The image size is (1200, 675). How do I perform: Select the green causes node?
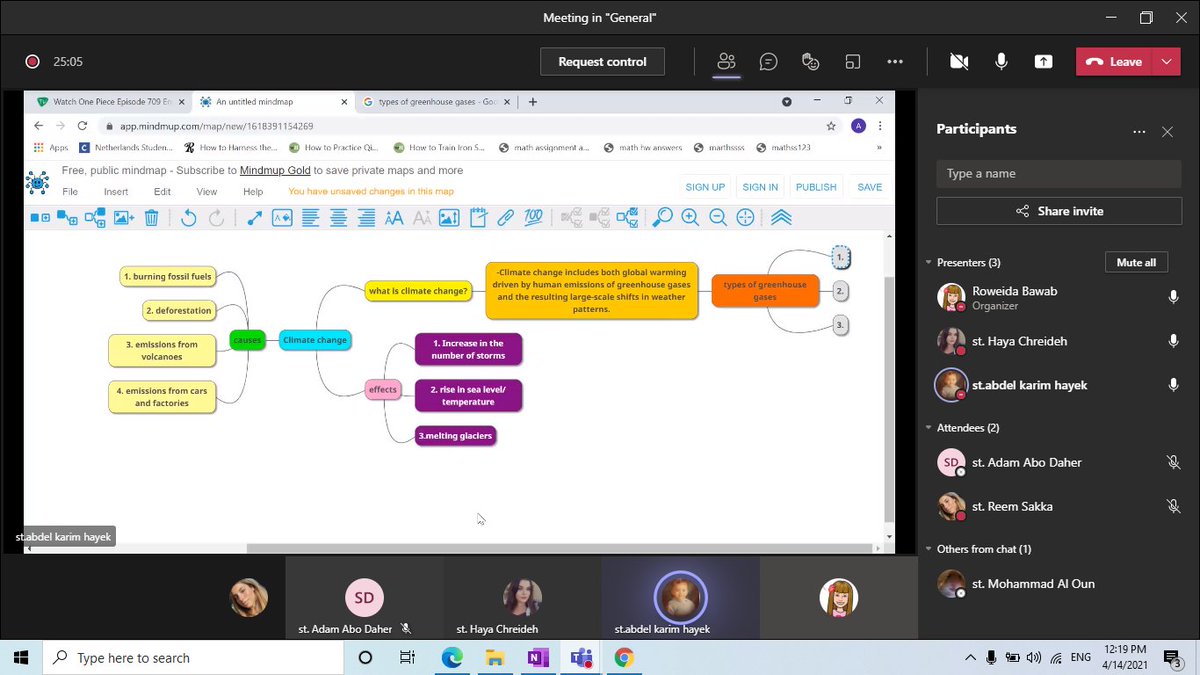tap(247, 340)
